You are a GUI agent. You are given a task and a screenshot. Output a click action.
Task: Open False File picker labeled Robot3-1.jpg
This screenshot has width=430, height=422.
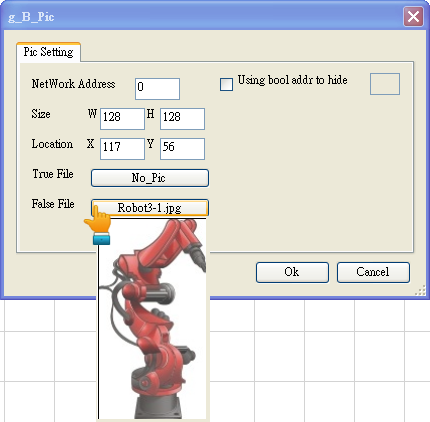[x=150, y=208]
